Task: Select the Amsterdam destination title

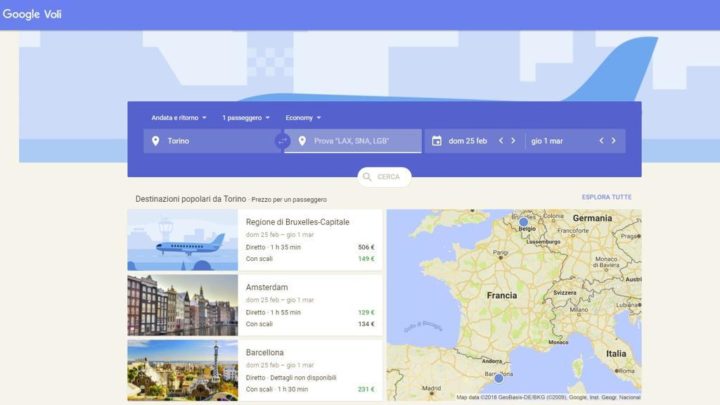Action: point(267,287)
